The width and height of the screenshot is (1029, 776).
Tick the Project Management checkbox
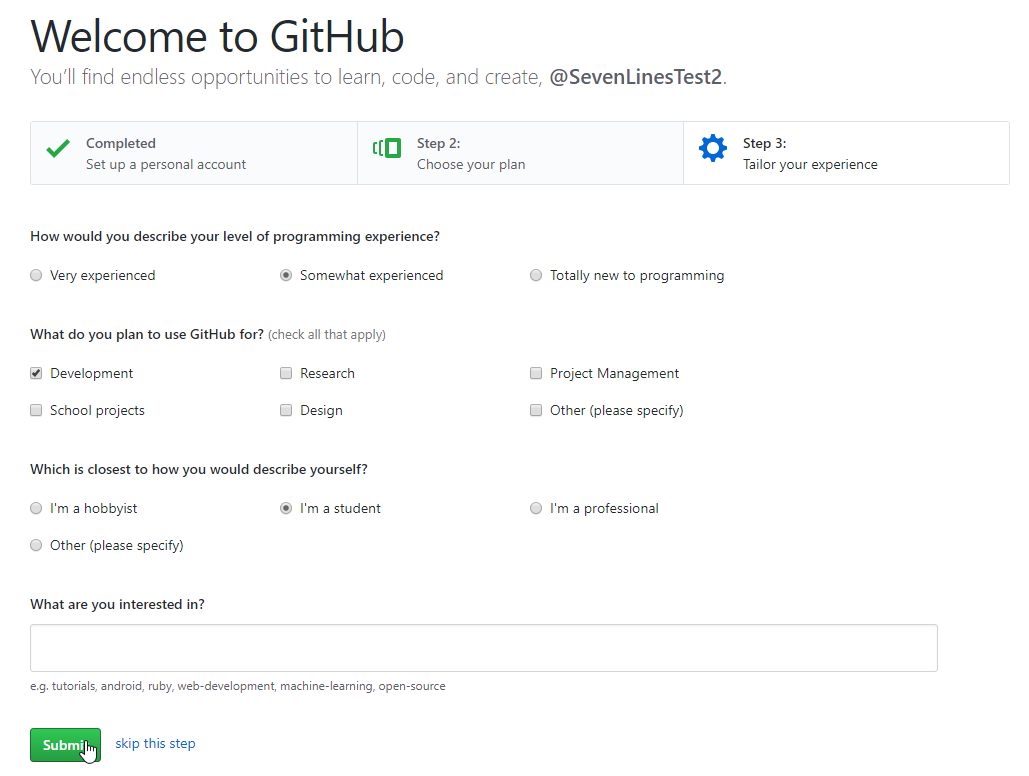[537, 374]
